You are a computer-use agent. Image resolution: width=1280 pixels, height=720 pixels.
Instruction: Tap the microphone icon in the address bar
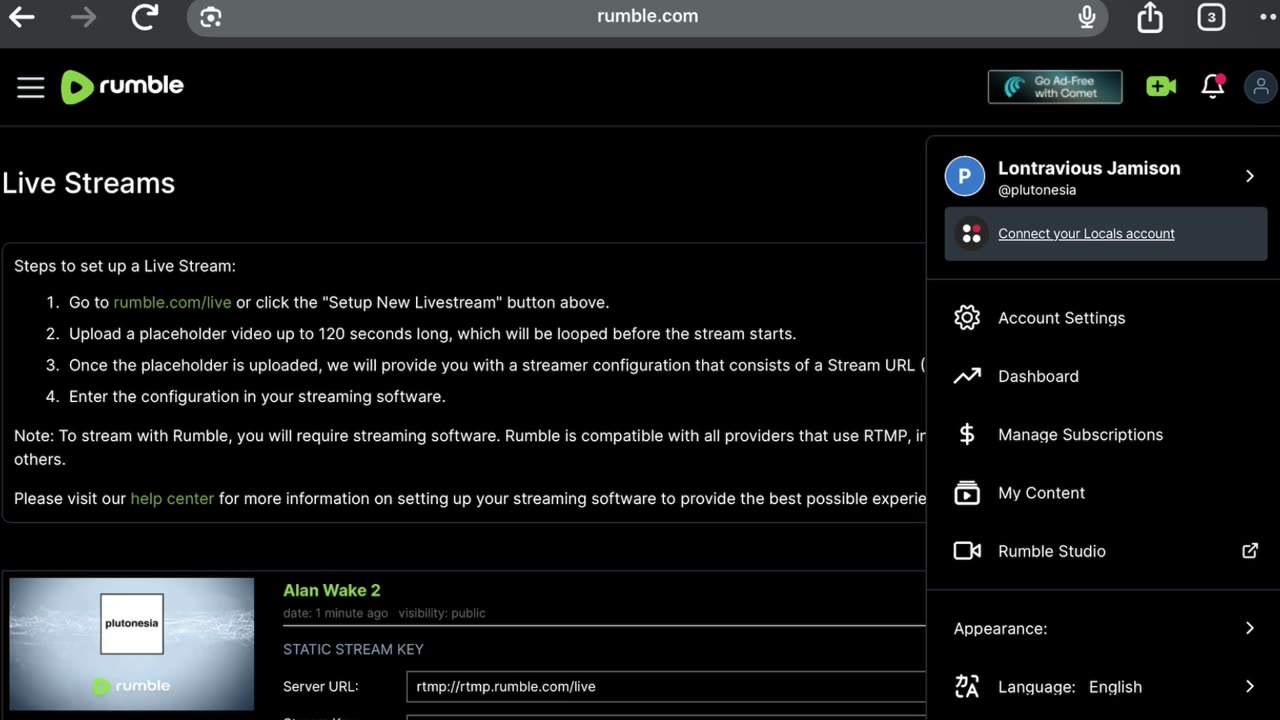(x=1087, y=17)
